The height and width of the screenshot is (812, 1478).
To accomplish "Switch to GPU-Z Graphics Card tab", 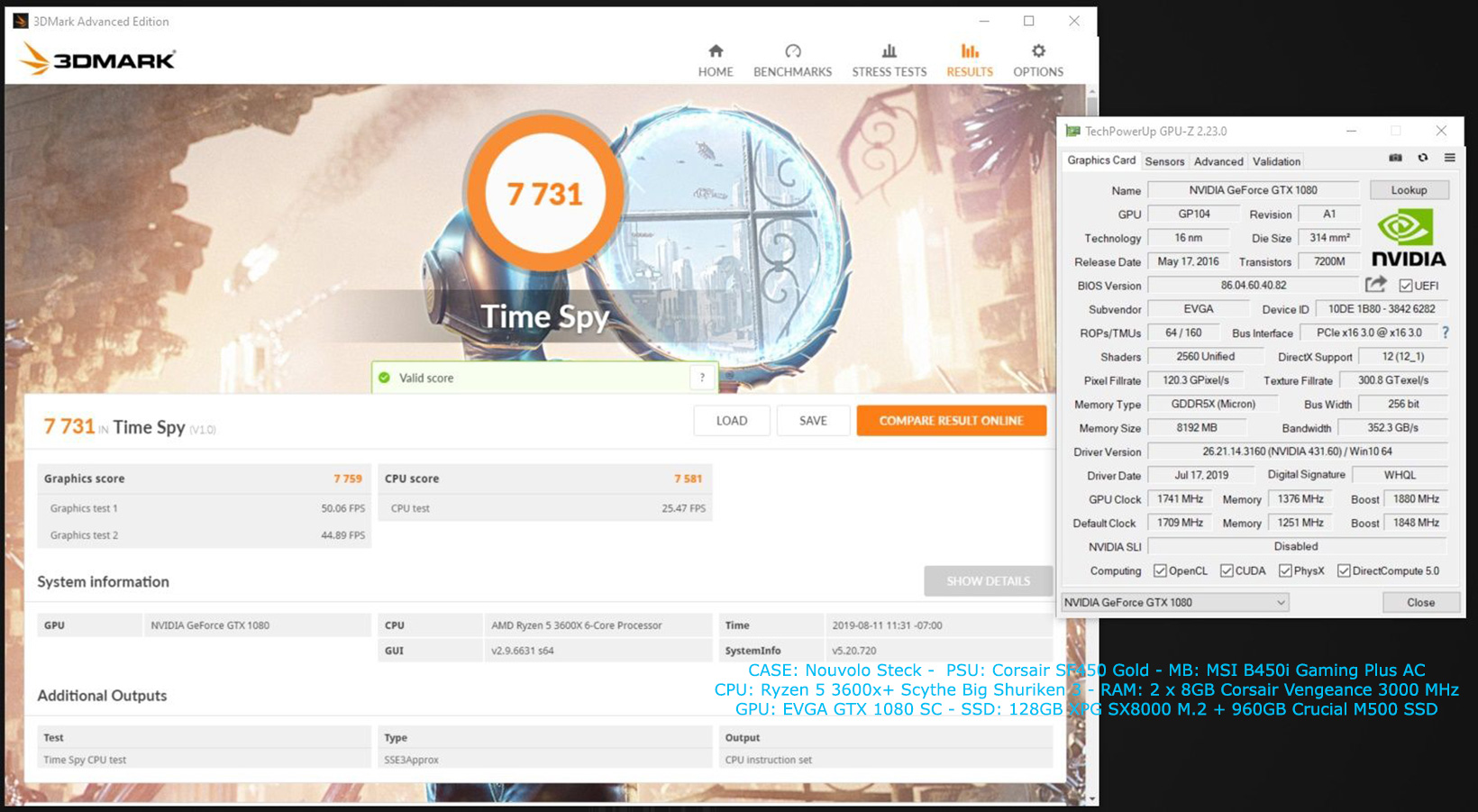I will click(1101, 160).
